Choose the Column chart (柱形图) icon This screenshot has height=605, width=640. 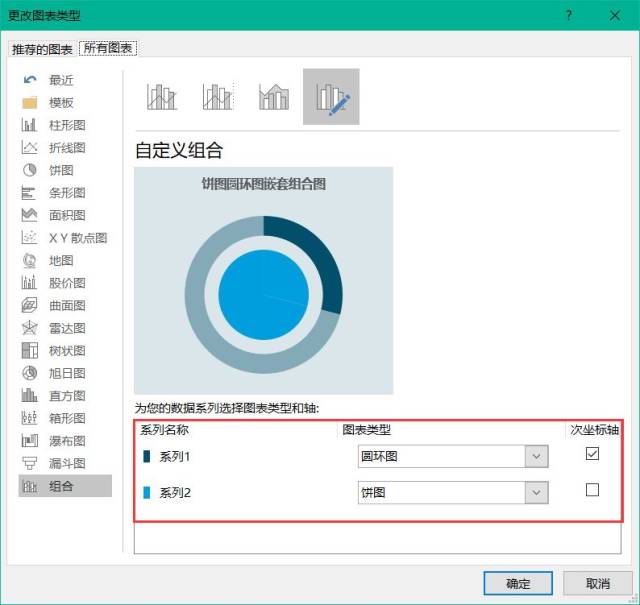(x=29, y=125)
